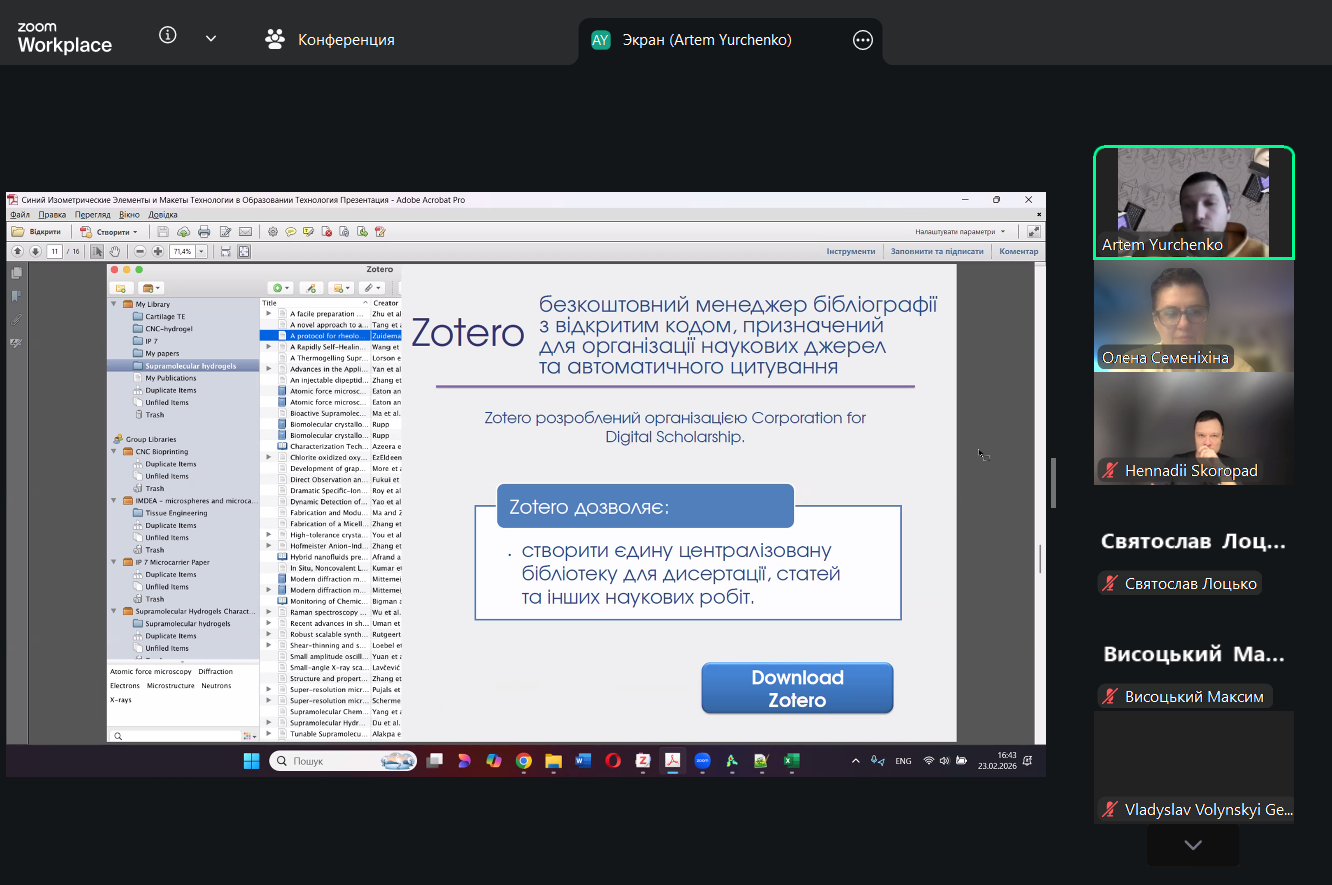Click the send-by-email icon in toolbar
The width and height of the screenshot is (1332, 885).
245,231
